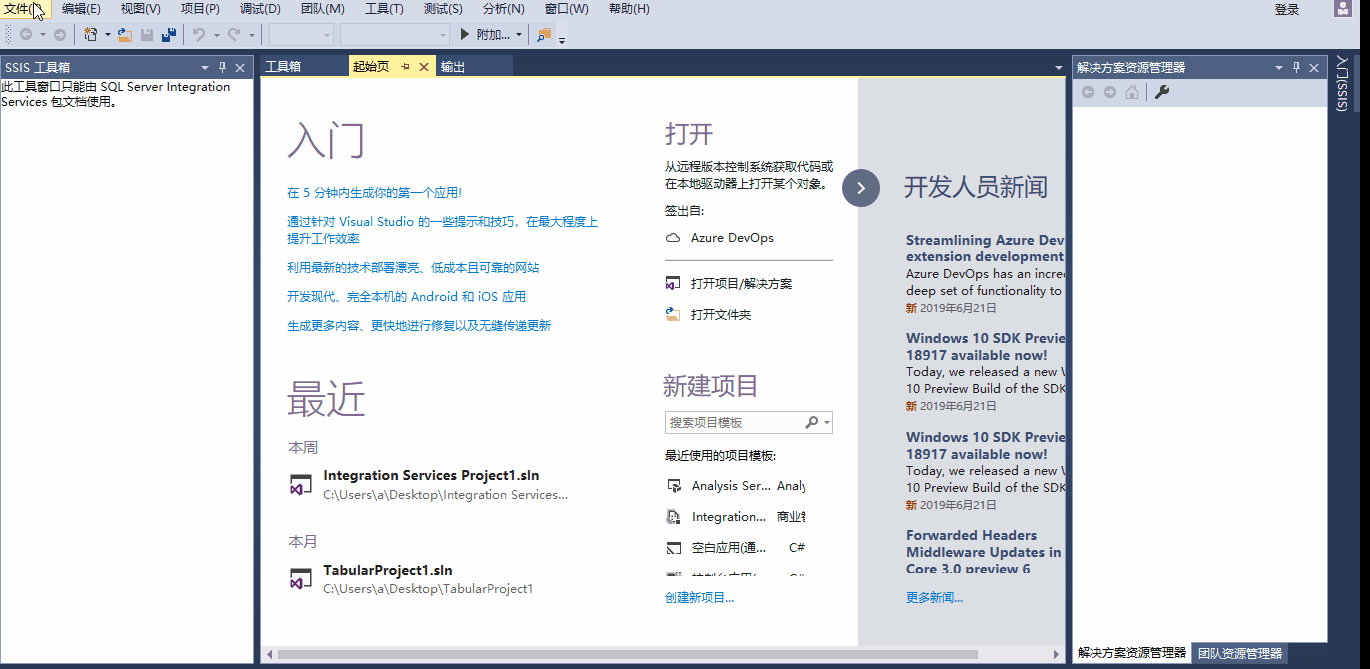This screenshot has height=669, width=1370.
Task: Click the New Project toolbar icon
Action: (x=91, y=35)
